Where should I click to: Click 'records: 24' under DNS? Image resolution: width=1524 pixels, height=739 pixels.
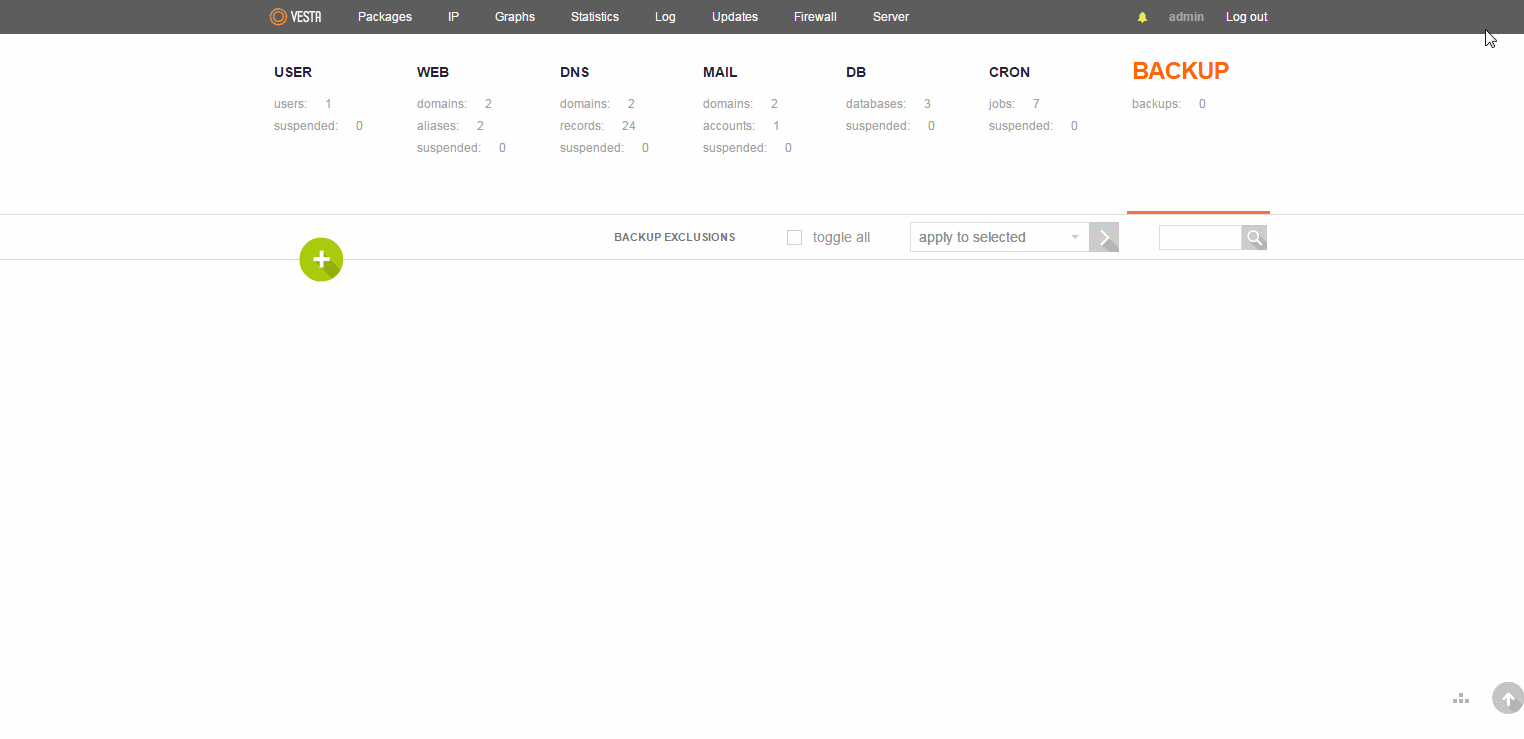pos(598,126)
